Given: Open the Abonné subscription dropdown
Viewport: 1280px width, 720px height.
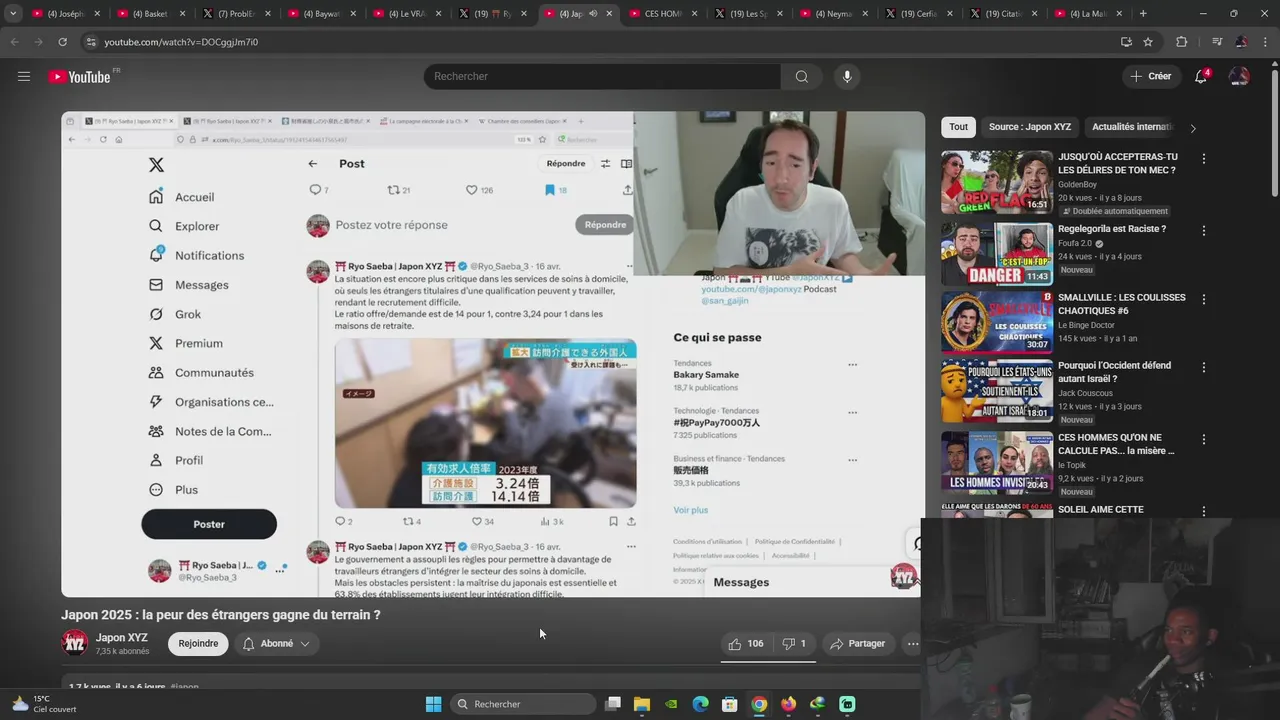Looking at the screenshot, I should (276, 644).
